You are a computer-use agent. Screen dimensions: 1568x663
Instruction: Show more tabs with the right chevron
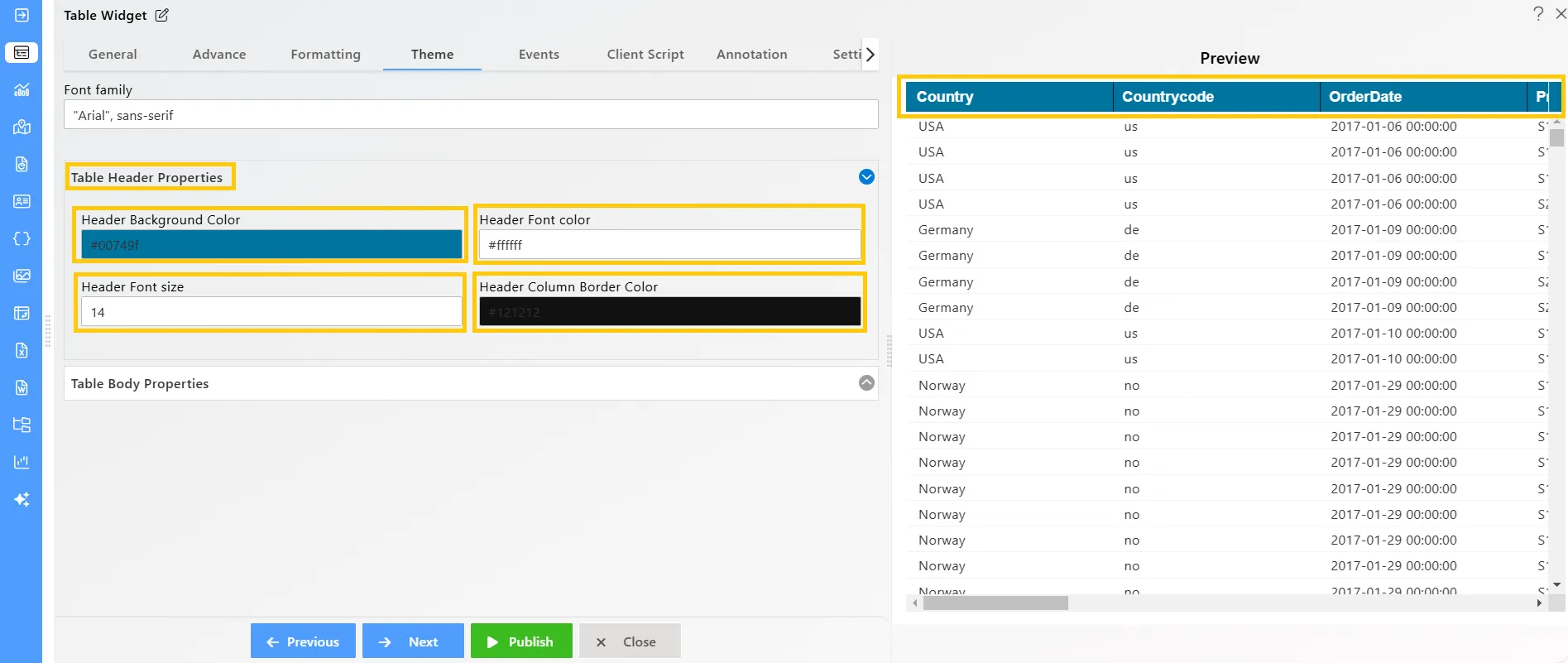(870, 55)
